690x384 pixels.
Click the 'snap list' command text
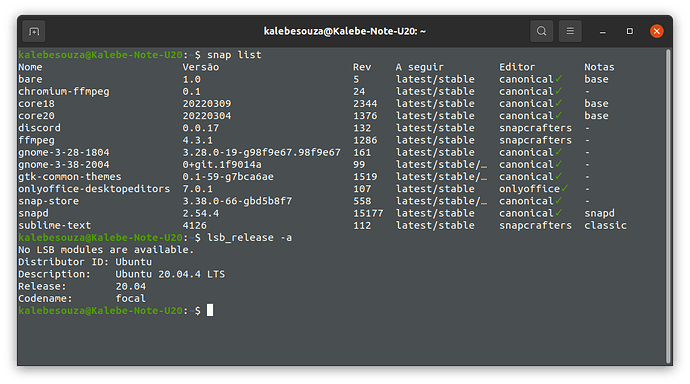(x=234, y=55)
